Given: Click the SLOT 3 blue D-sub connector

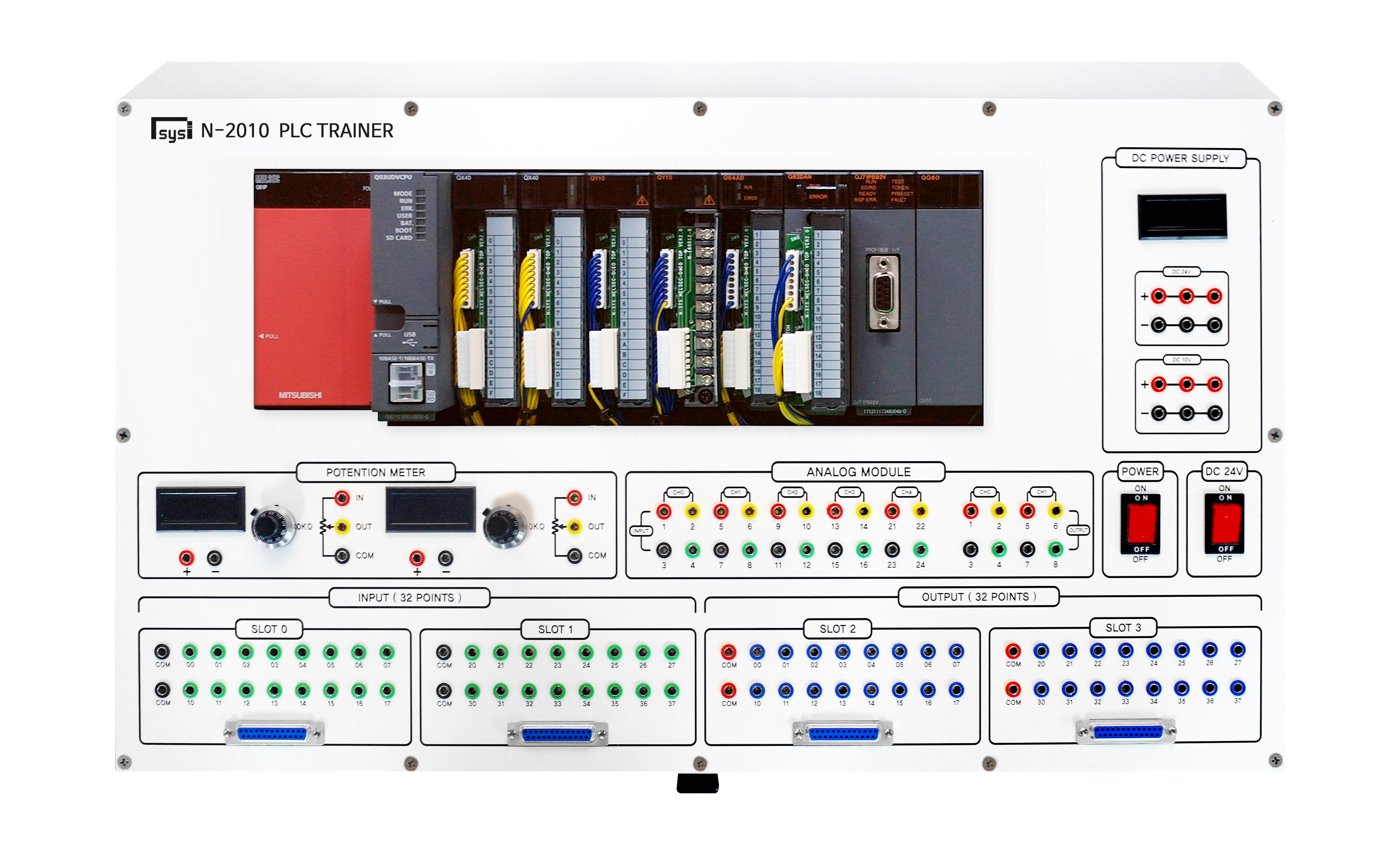Looking at the screenshot, I should point(1126,731).
